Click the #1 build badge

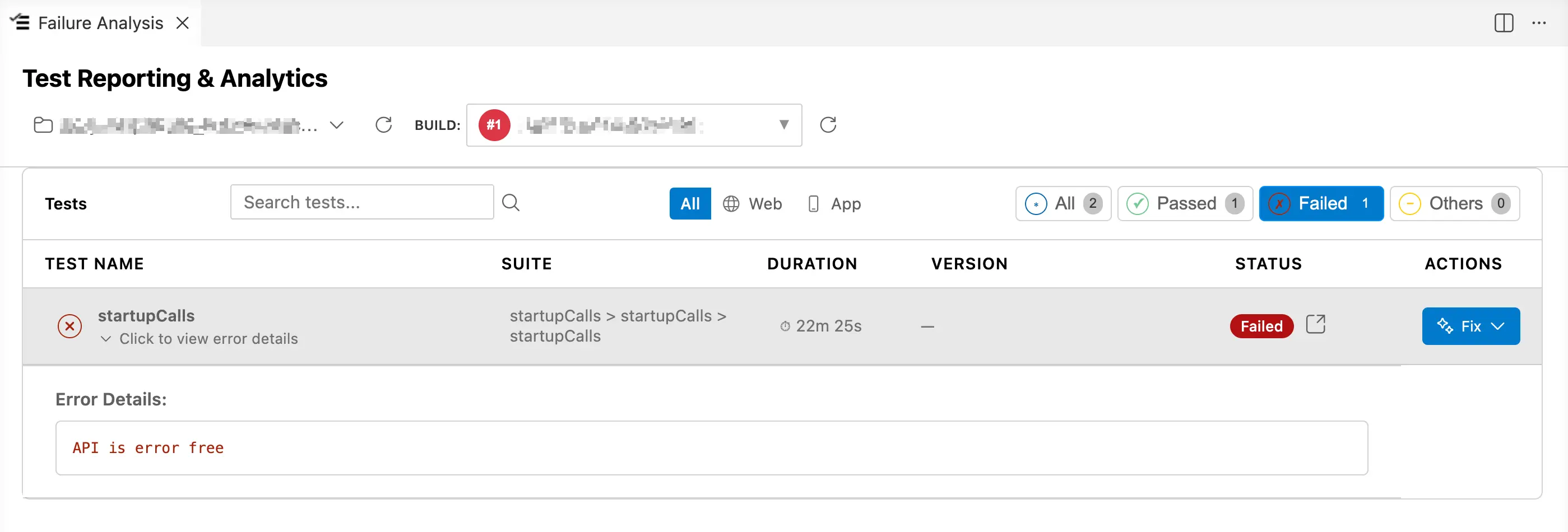494,125
